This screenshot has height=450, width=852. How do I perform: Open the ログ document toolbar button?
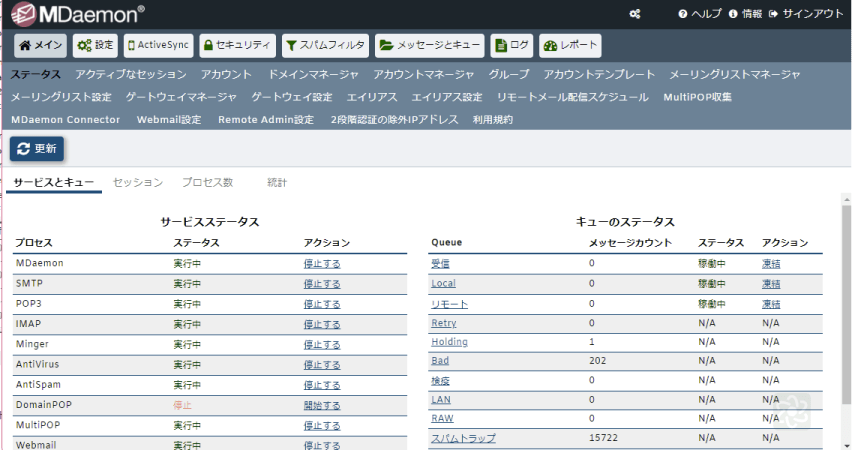point(512,45)
